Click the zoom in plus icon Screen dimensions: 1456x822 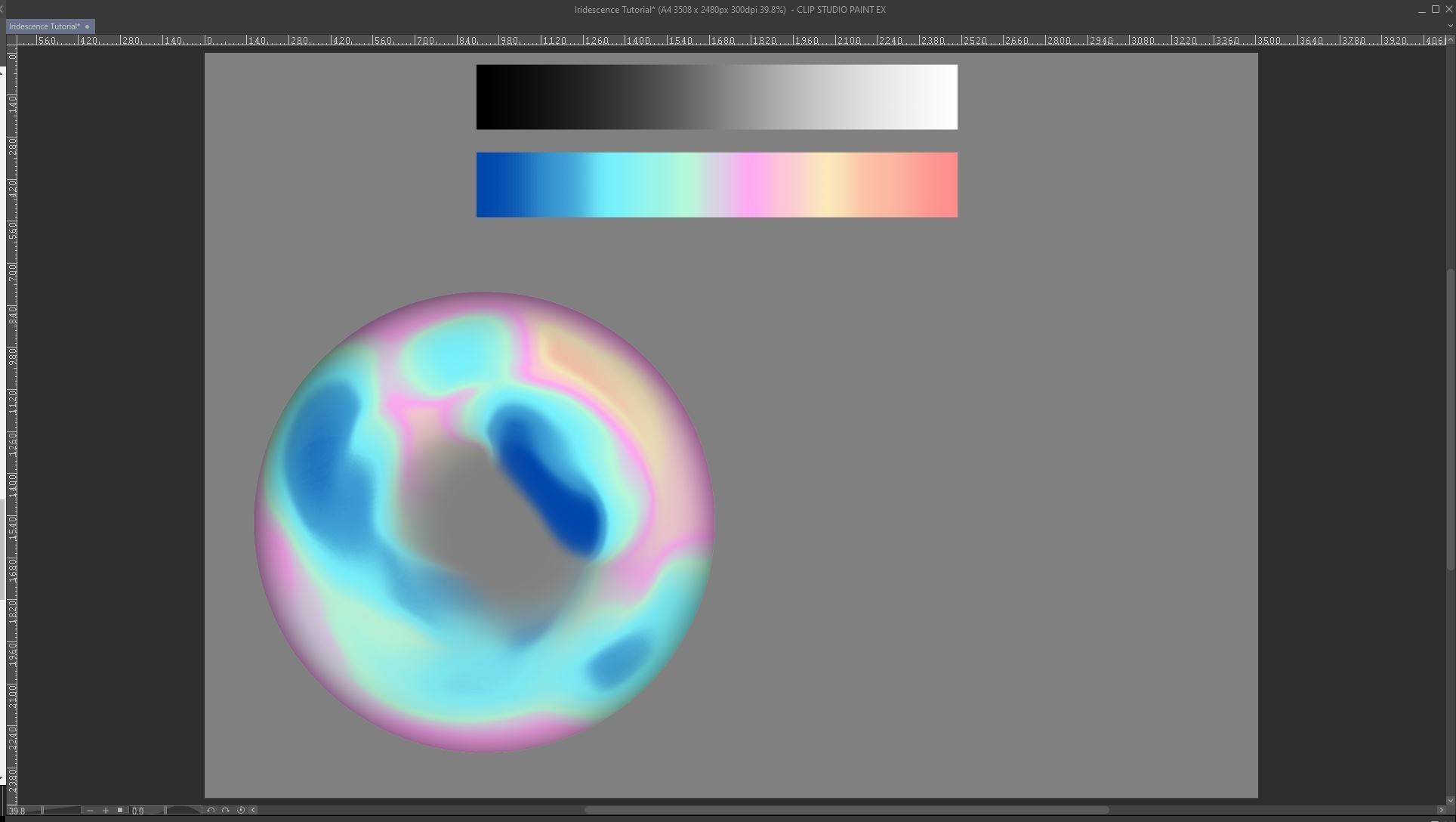click(x=106, y=811)
